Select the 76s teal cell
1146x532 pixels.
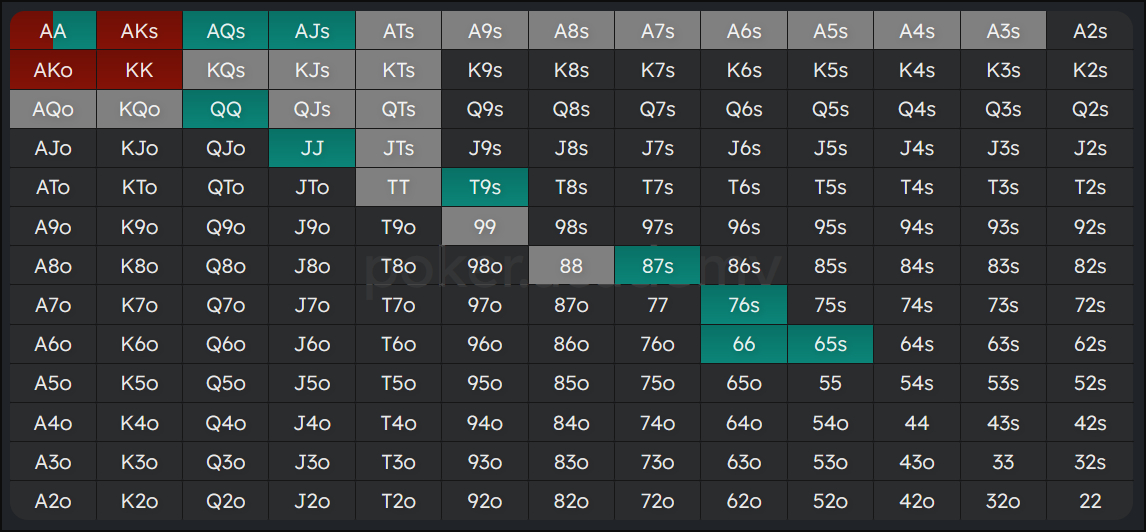pos(744,305)
